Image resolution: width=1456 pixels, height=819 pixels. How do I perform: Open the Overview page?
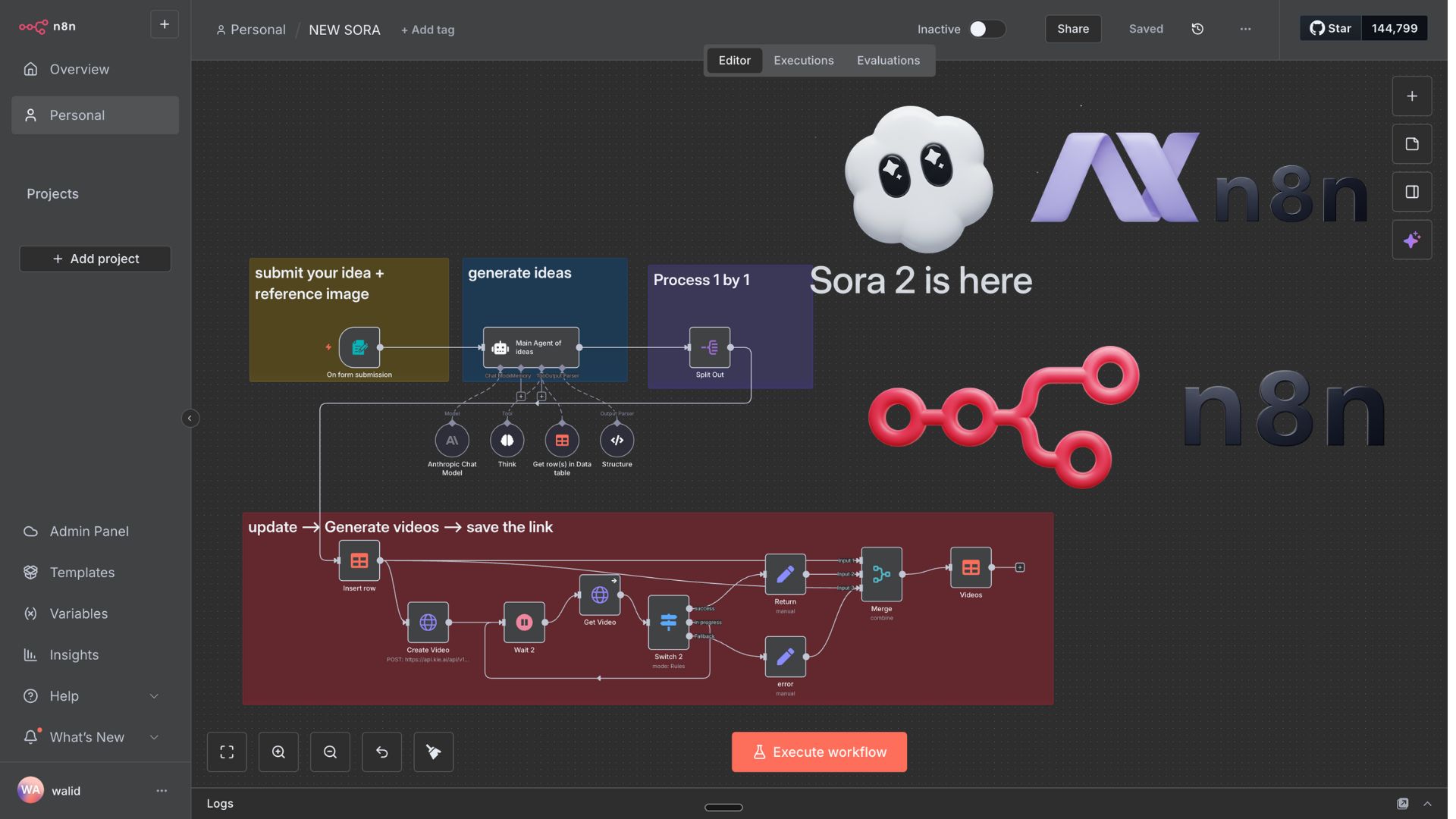pyautogui.click(x=95, y=69)
